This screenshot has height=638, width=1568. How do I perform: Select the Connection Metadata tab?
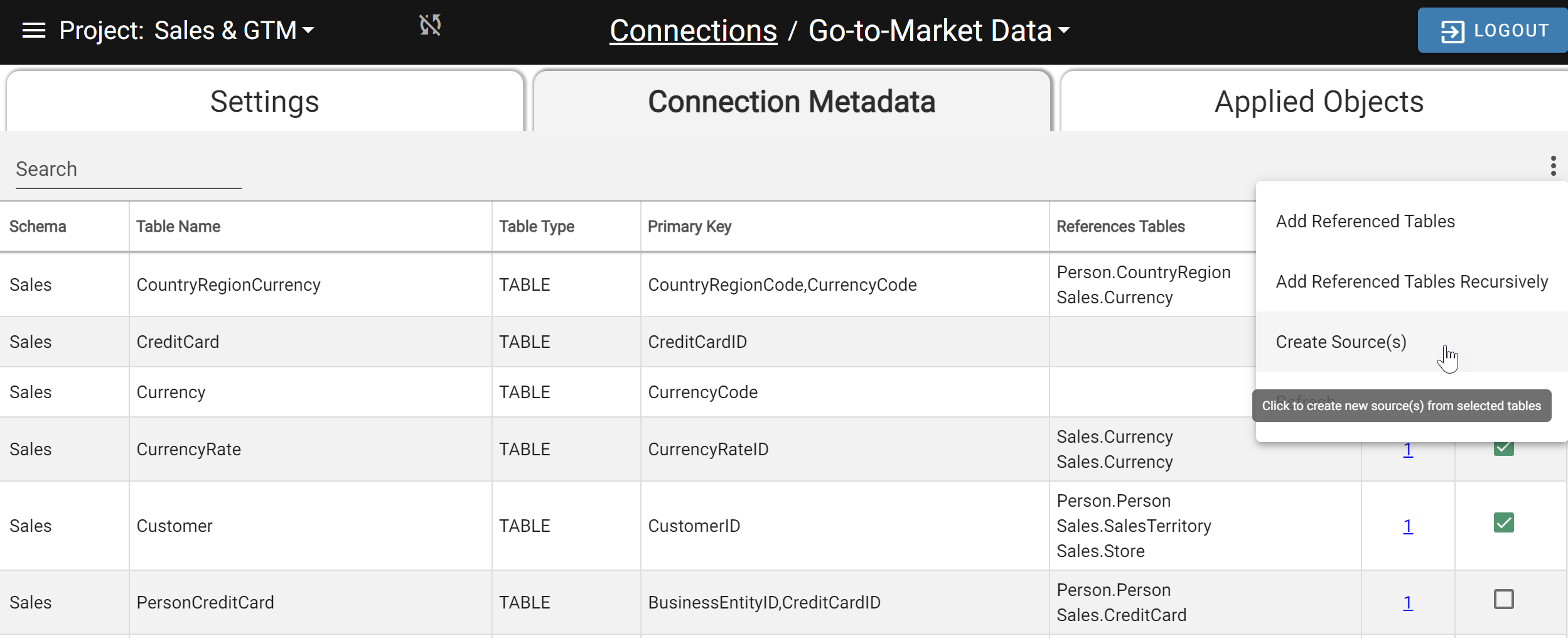pyautogui.click(x=792, y=102)
